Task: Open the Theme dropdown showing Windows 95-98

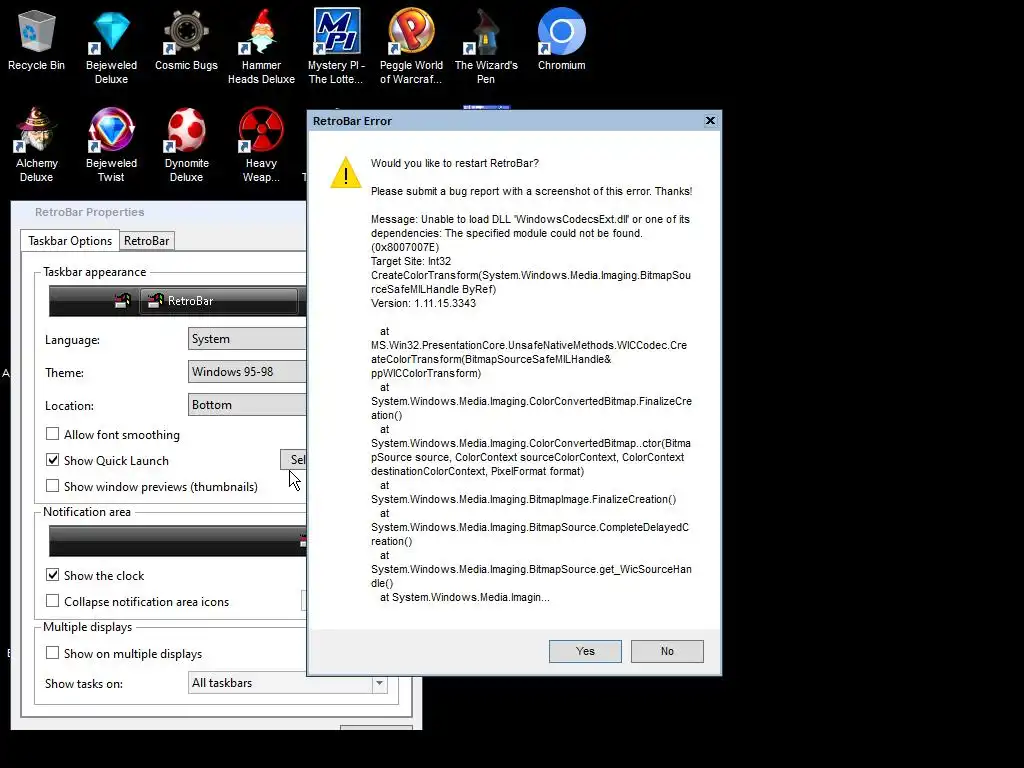Action: (x=247, y=372)
